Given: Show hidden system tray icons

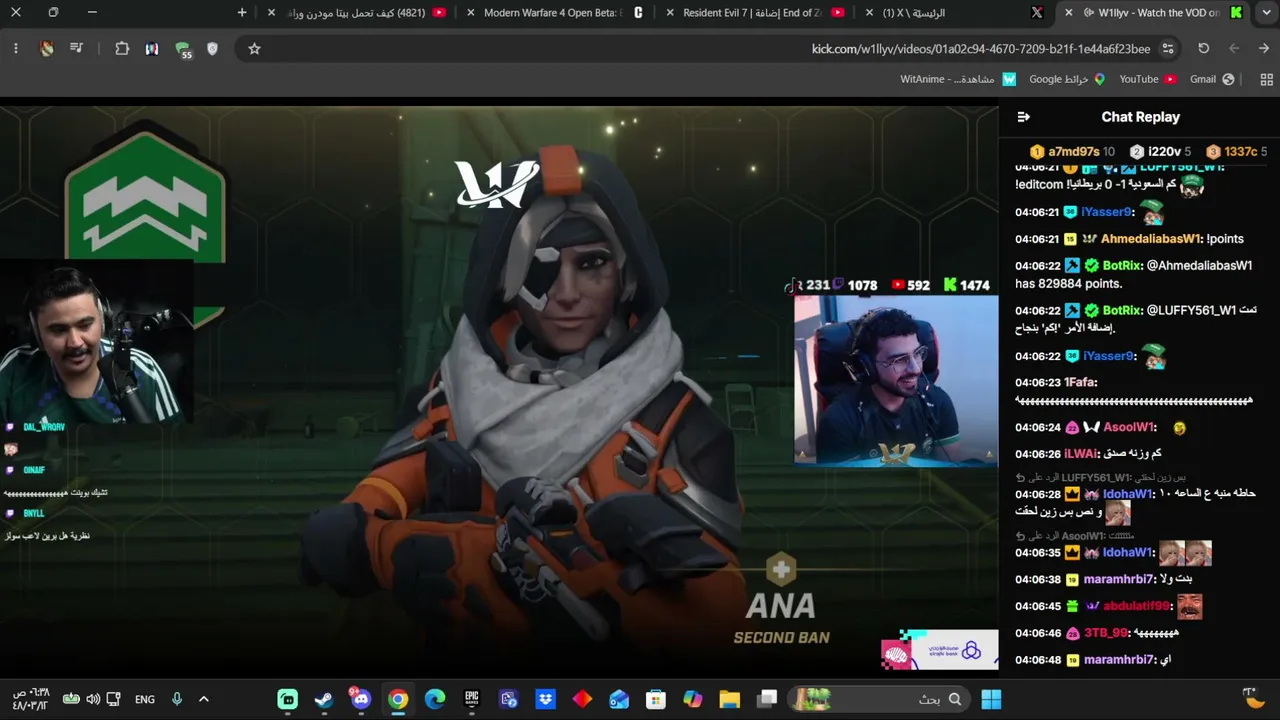Looking at the screenshot, I should 204,699.
